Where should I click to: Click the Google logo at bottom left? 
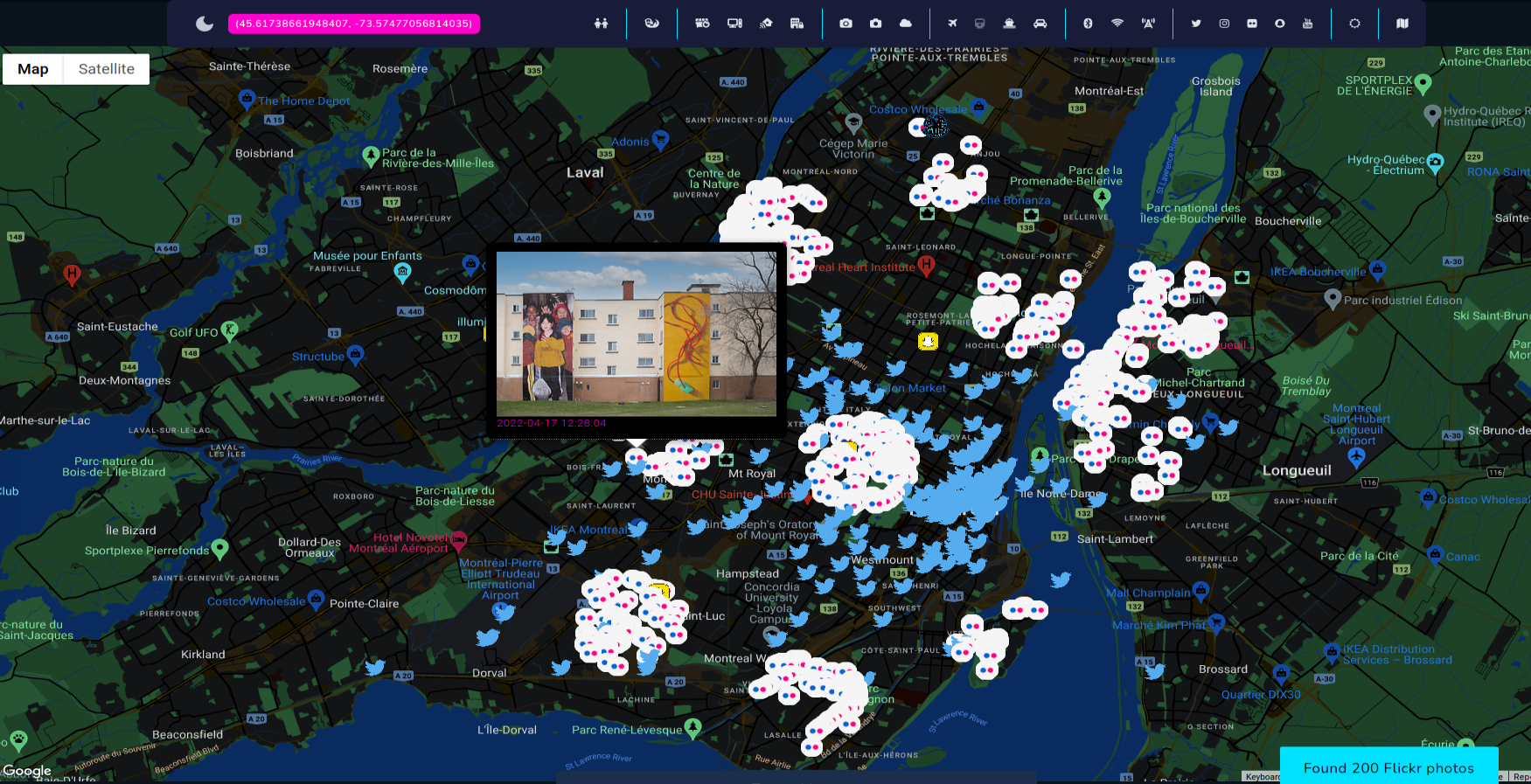click(27, 771)
